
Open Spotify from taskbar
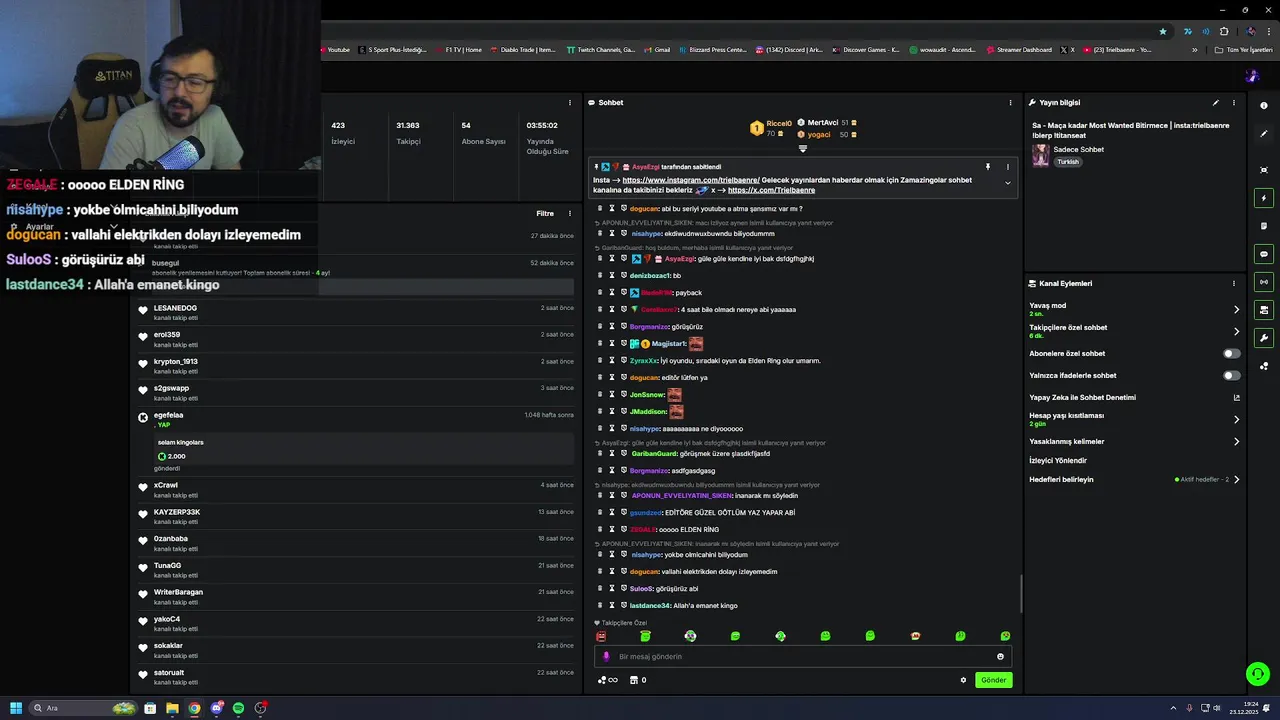tap(238, 708)
